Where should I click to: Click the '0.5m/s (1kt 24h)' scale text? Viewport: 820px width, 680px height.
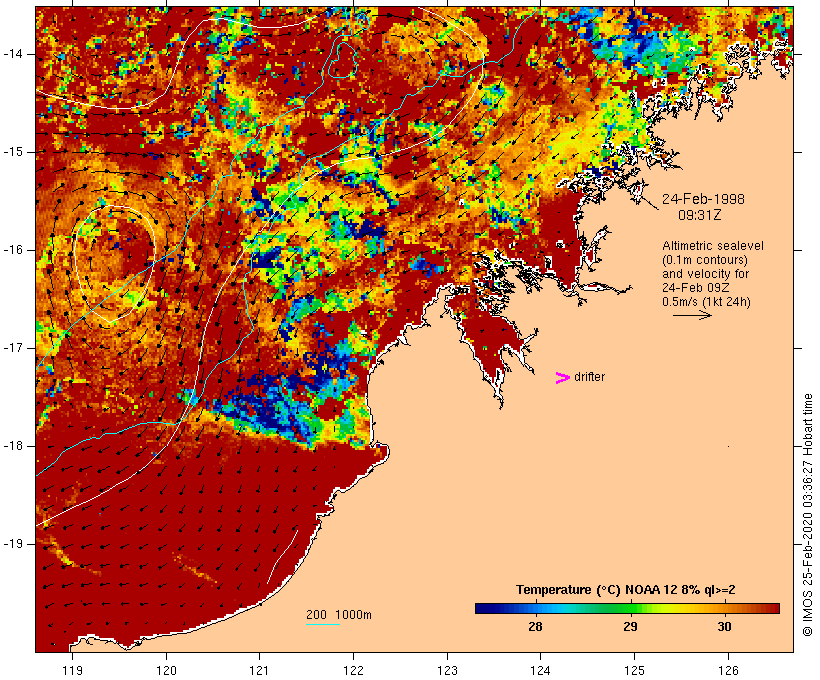707,302
